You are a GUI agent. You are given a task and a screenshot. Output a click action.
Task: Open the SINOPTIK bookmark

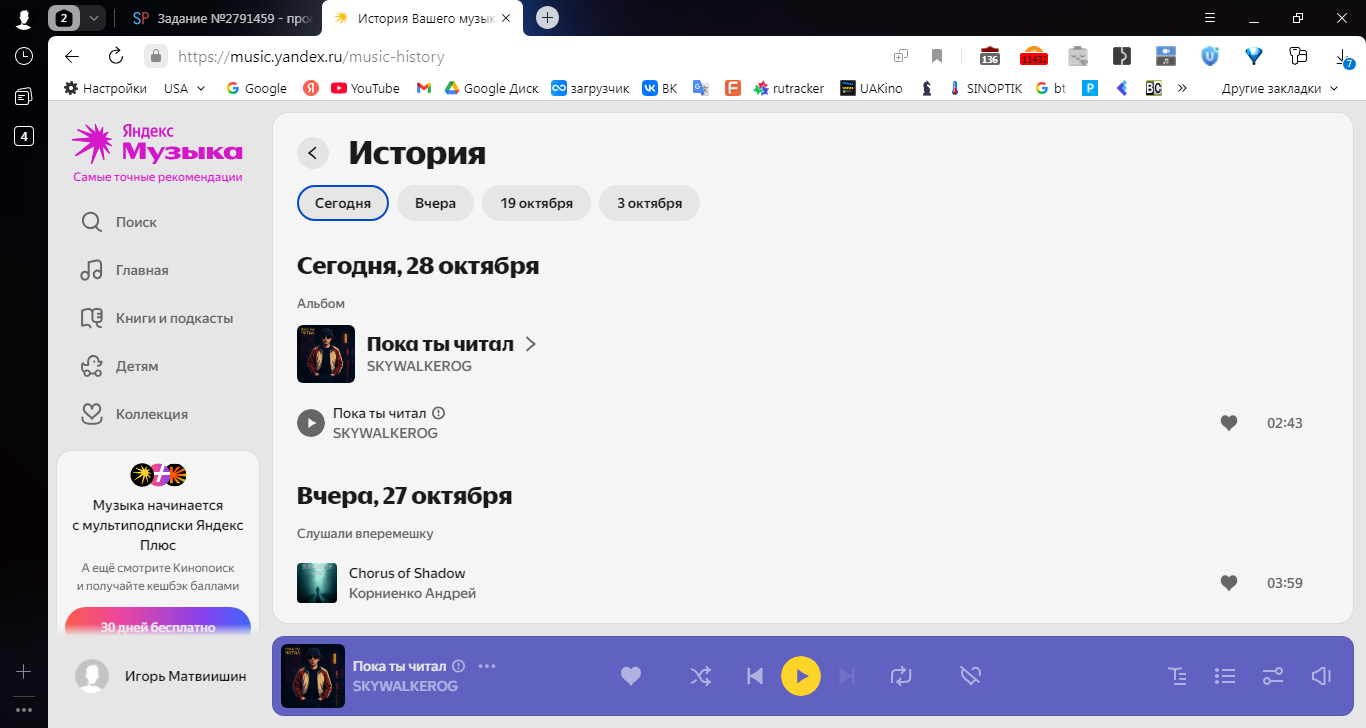[985, 88]
